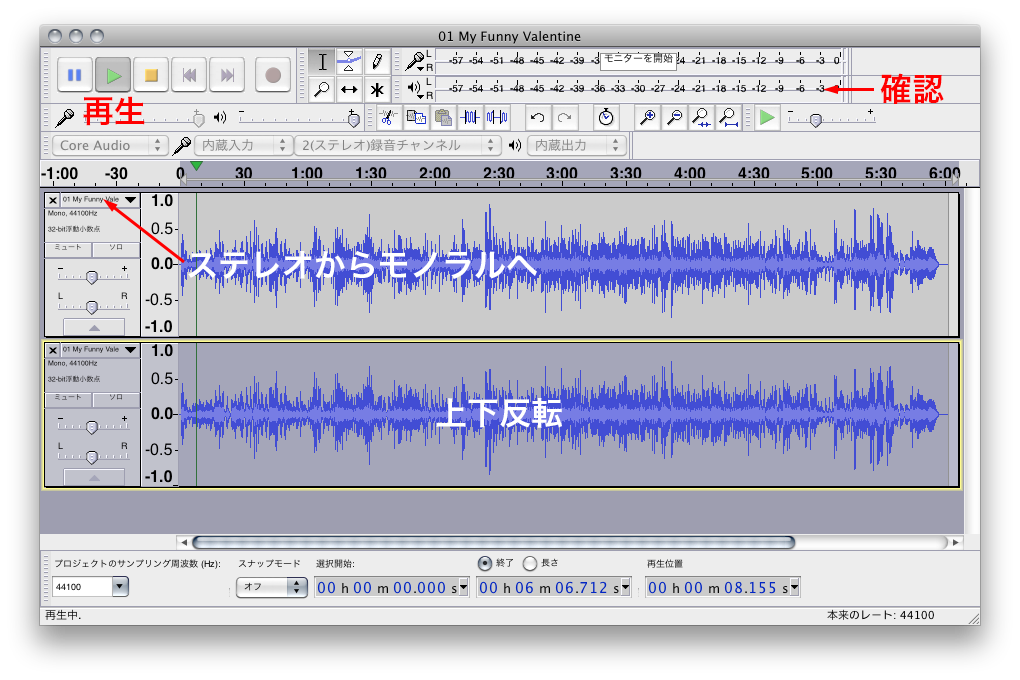This screenshot has width=1020, height=680.
Task: Click the Cut scissors icon
Action: 389,117
